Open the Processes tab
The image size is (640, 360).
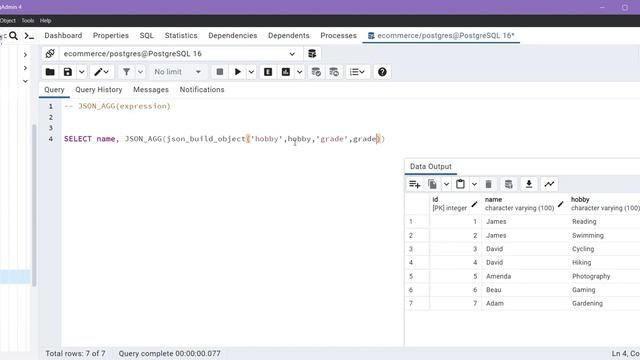click(x=338, y=36)
